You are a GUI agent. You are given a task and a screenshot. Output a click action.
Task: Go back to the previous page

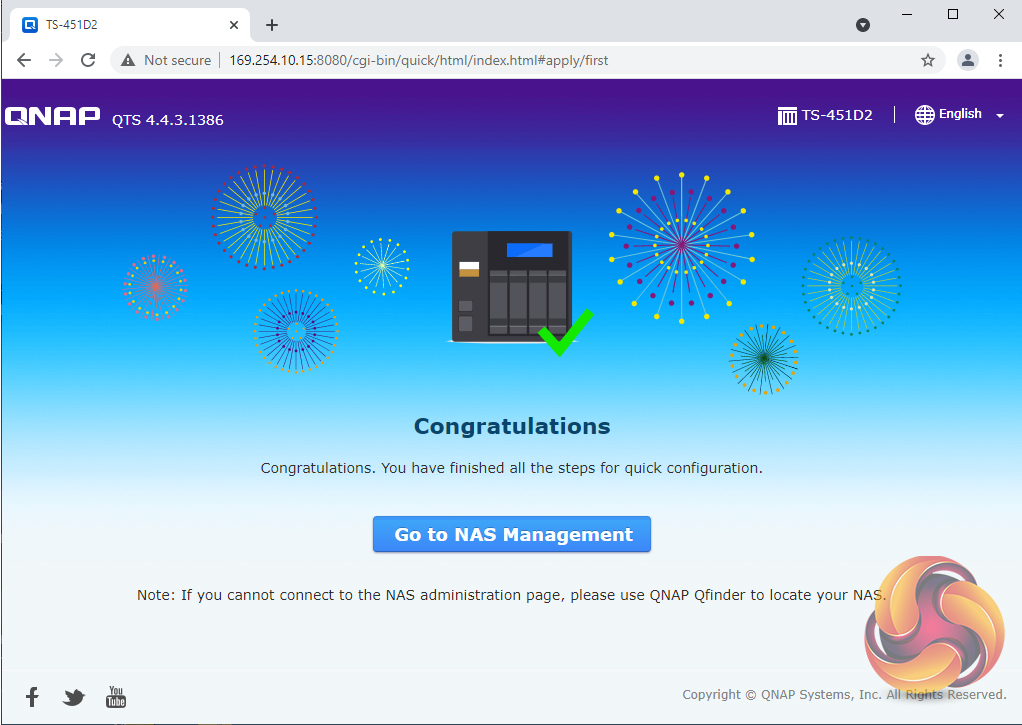pyautogui.click(x=24, y=61)
